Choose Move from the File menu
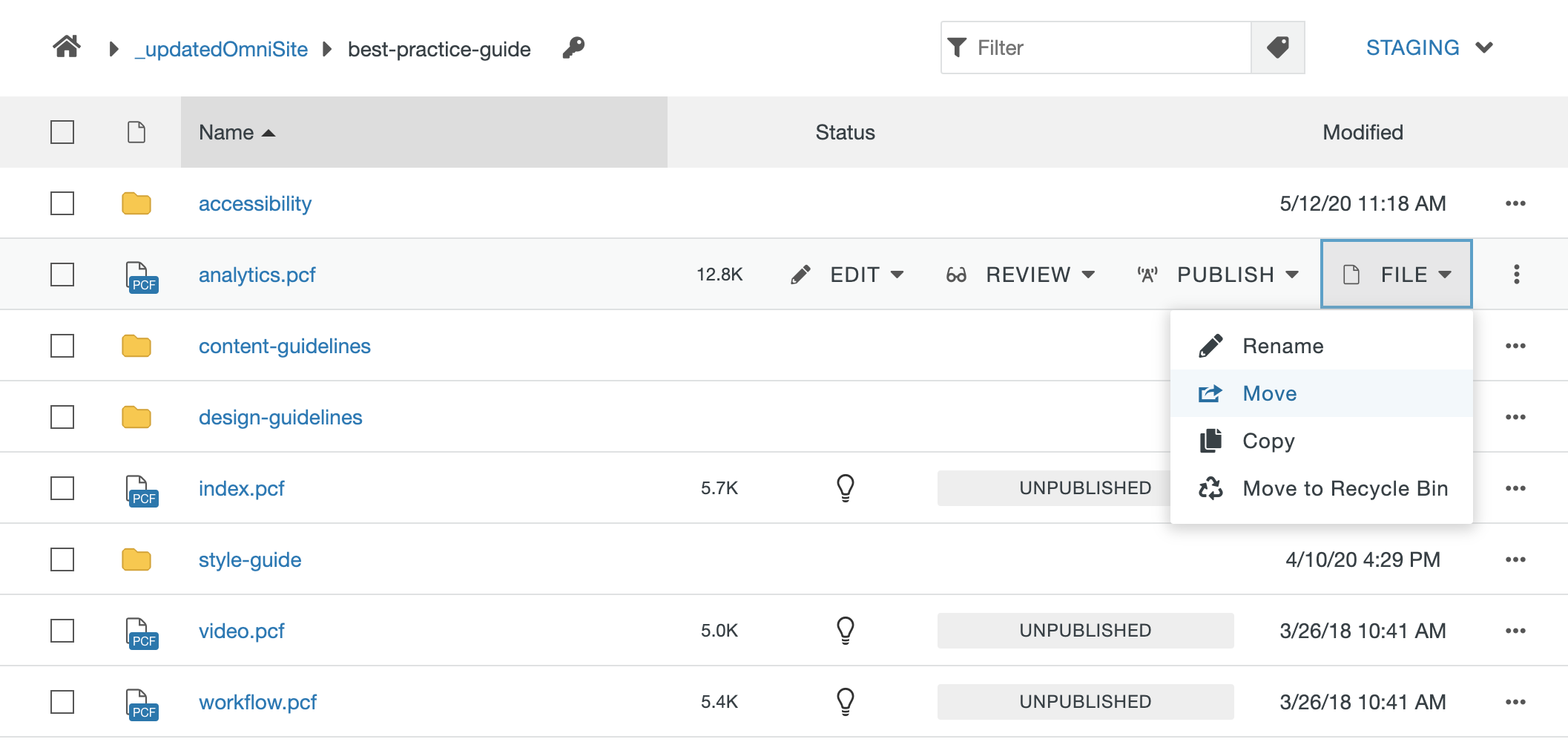The image size is (1568, 742). [1269, 393]
